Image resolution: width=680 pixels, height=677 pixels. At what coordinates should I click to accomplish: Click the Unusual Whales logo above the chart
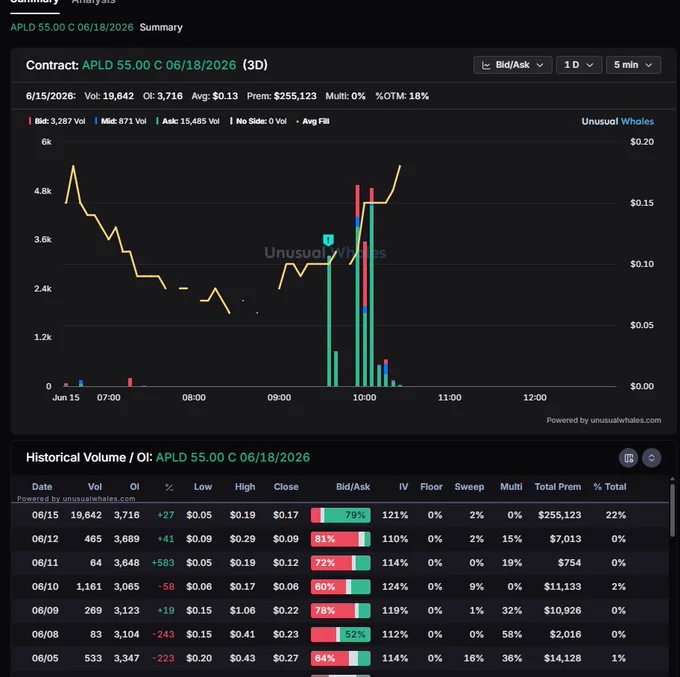click(618, 121)
